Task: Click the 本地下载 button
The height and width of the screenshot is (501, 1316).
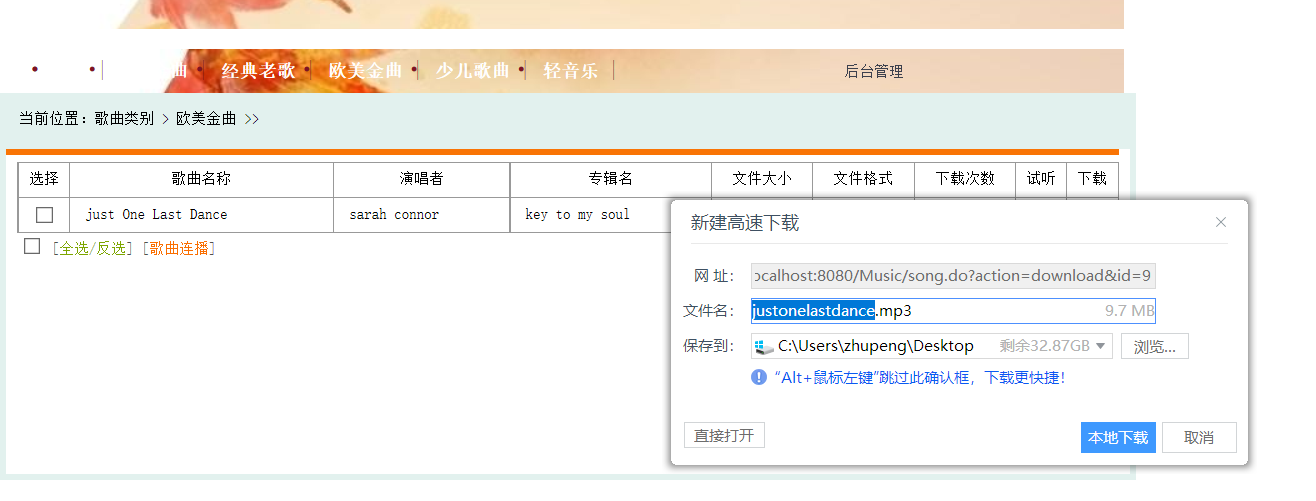Action: click(1118, 438)
